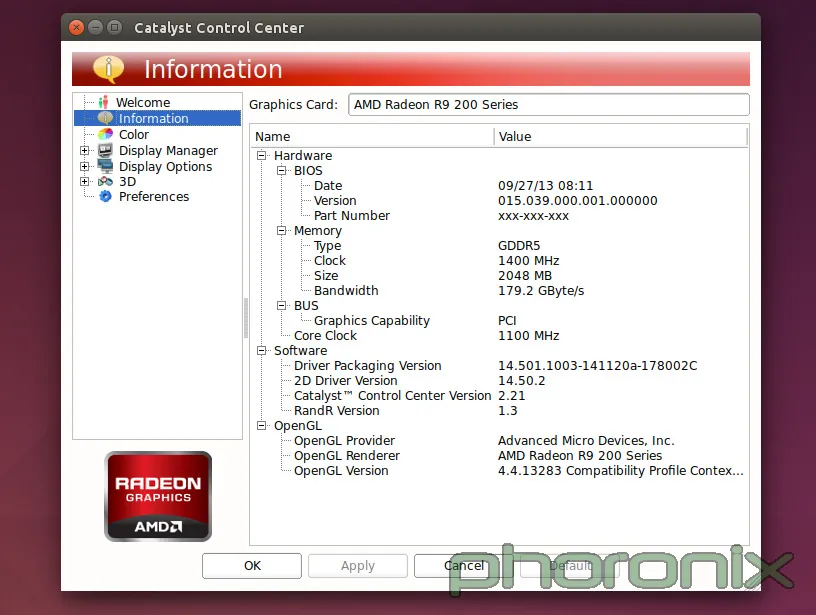Collapse the Hardware section
The image size is (816, 615).
click(x=262, y=156)
